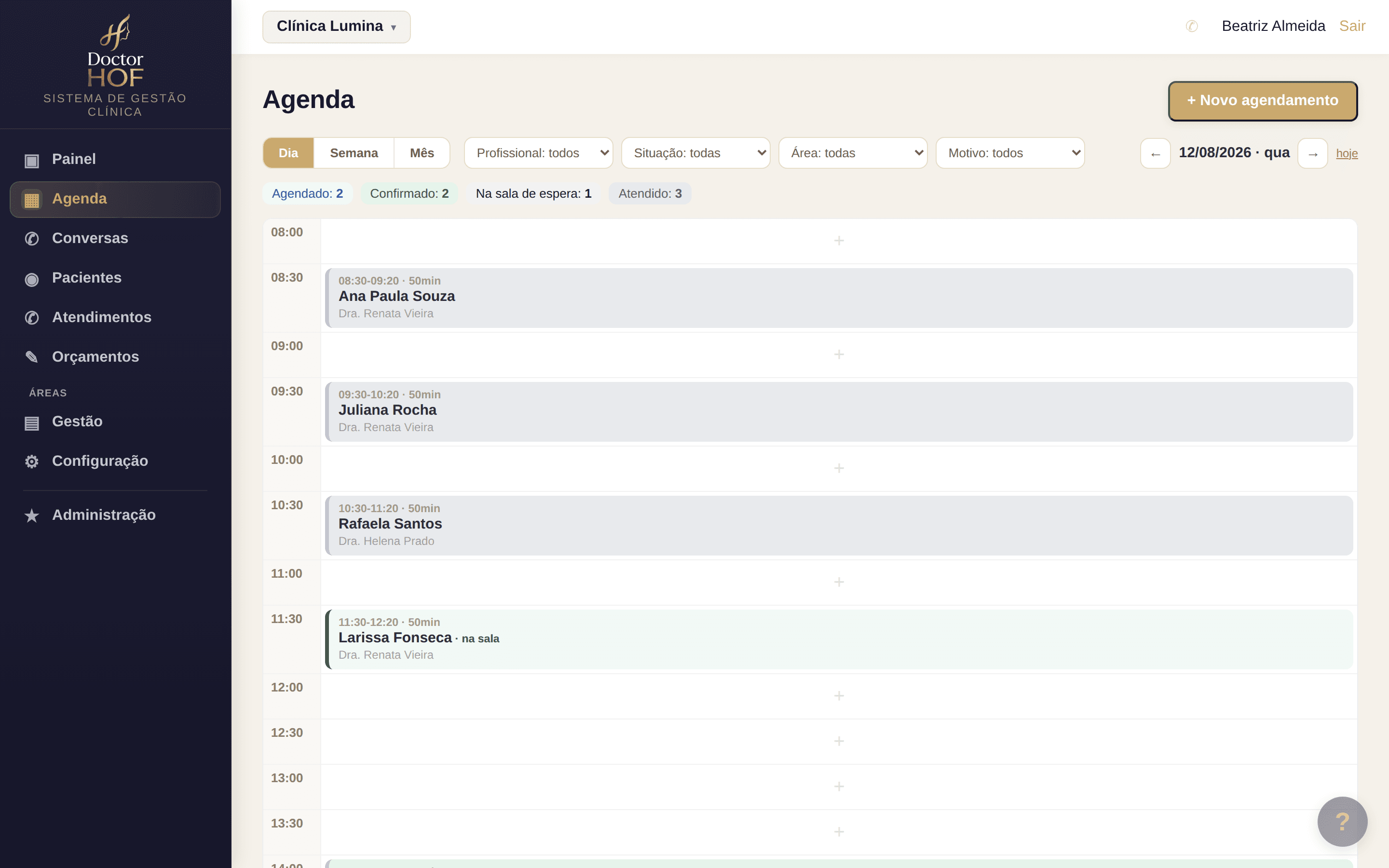Click the Gestão icon in sidebar
Image resolution: width=1389 pixels, height=868 pixels.
(31, 422)
